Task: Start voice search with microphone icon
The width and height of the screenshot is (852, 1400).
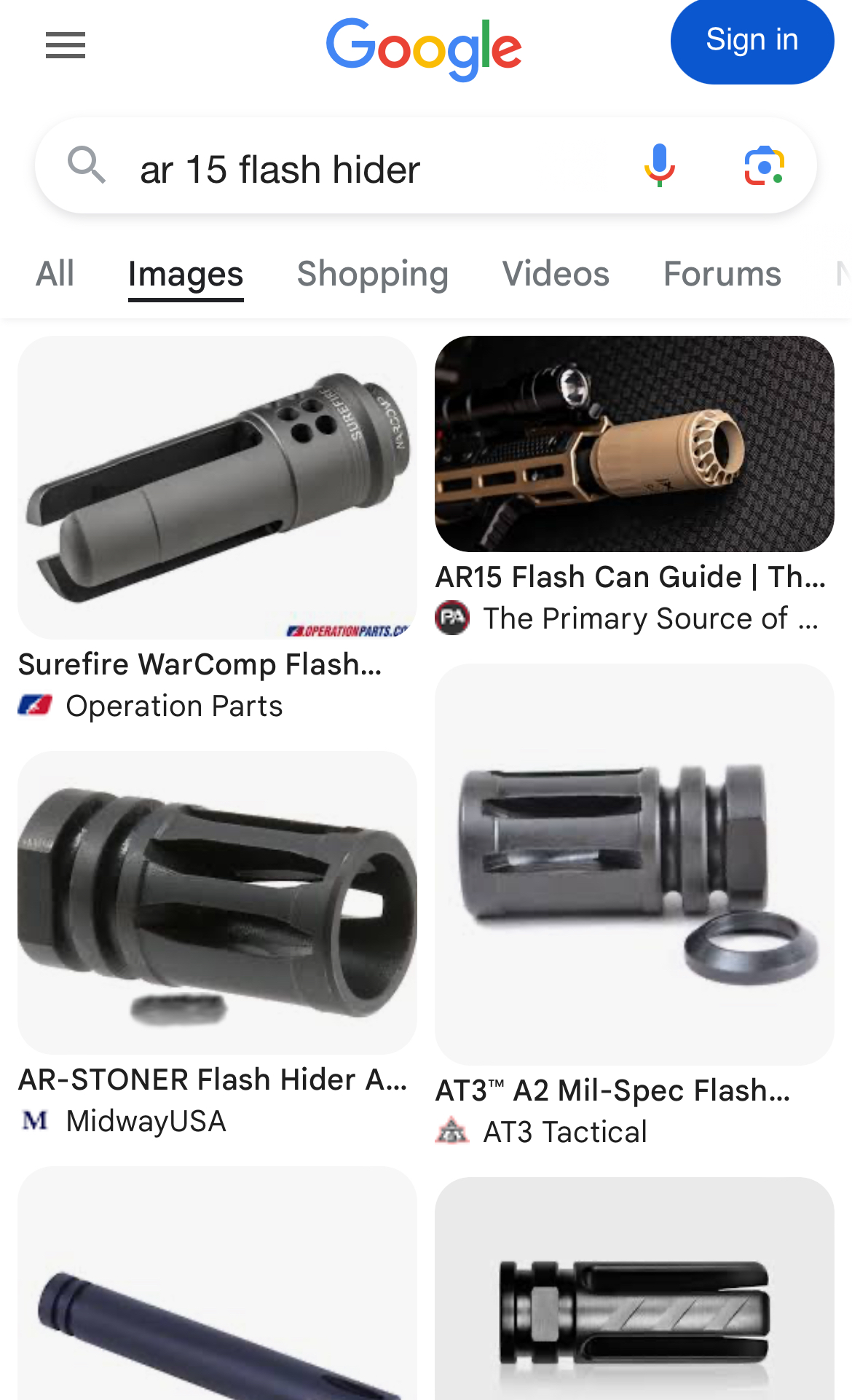Action: (660, 165)
